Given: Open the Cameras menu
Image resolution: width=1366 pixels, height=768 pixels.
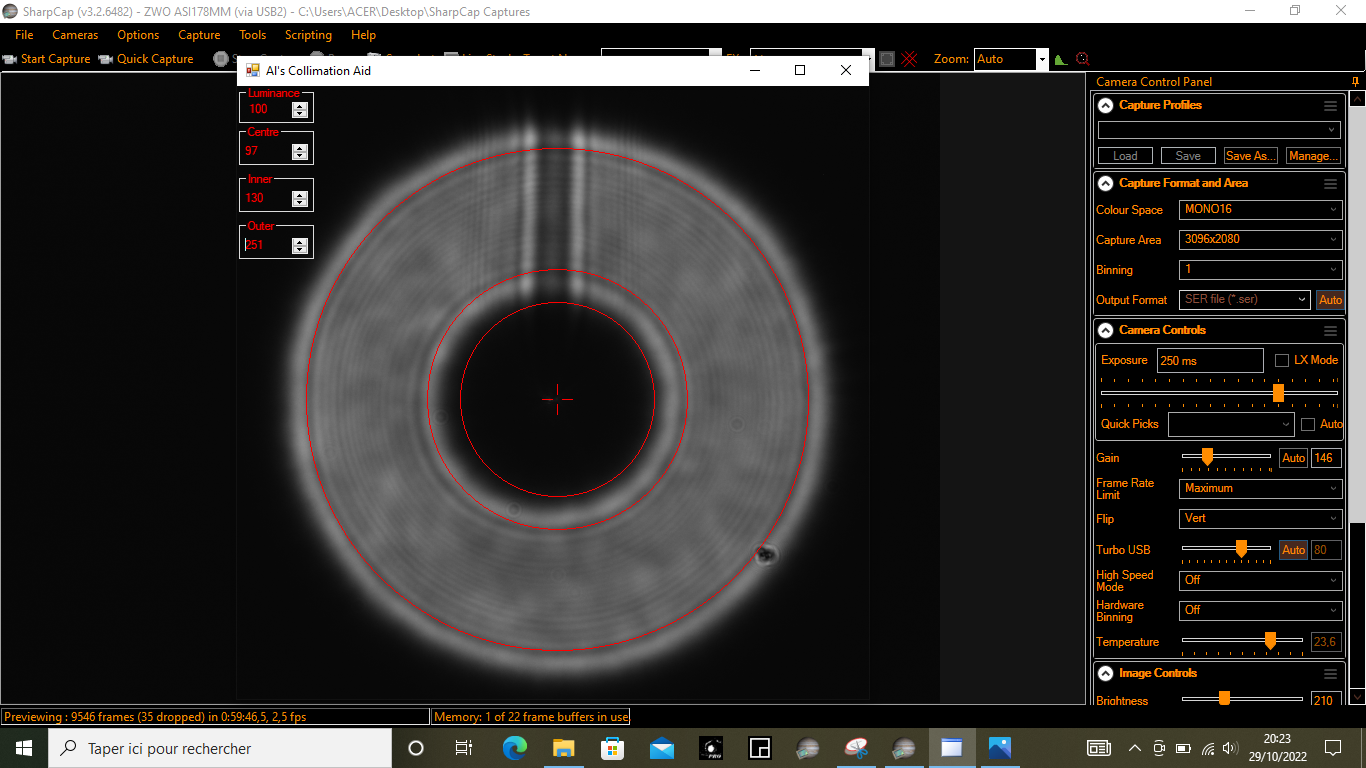Looking at the screenshot, I should [75, 35].
